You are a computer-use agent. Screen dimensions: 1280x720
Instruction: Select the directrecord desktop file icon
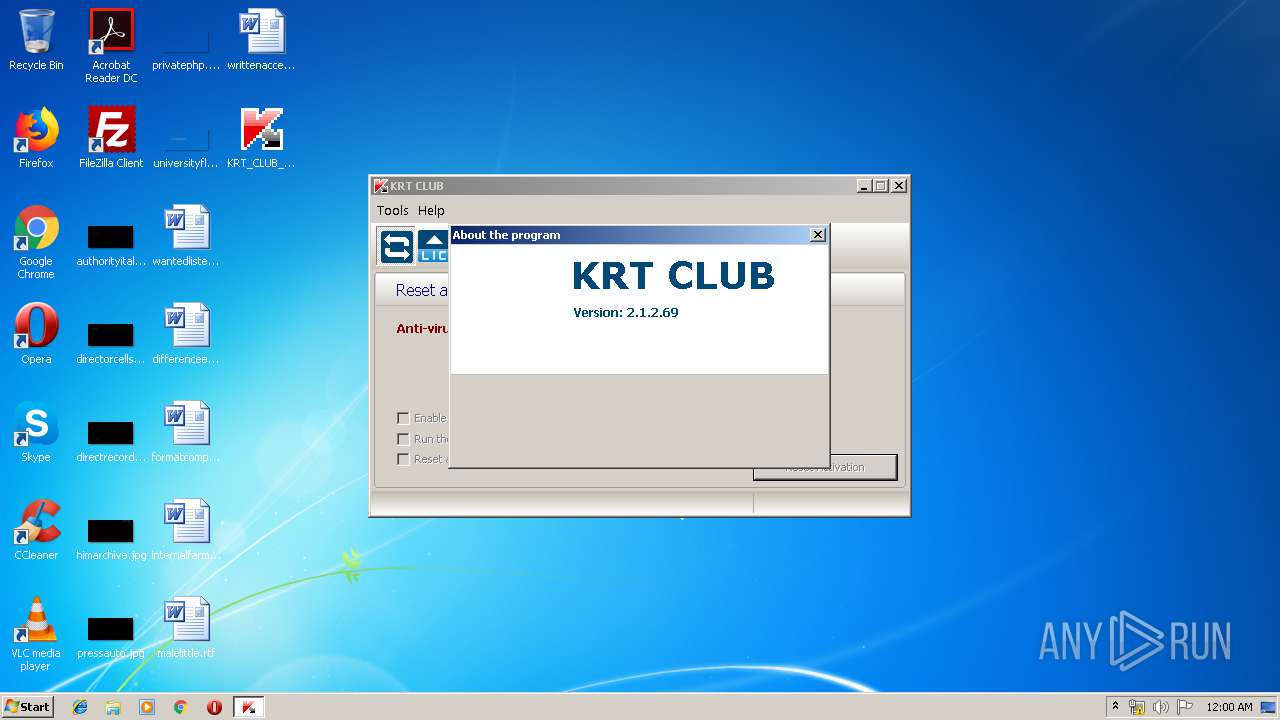point(111,443)
